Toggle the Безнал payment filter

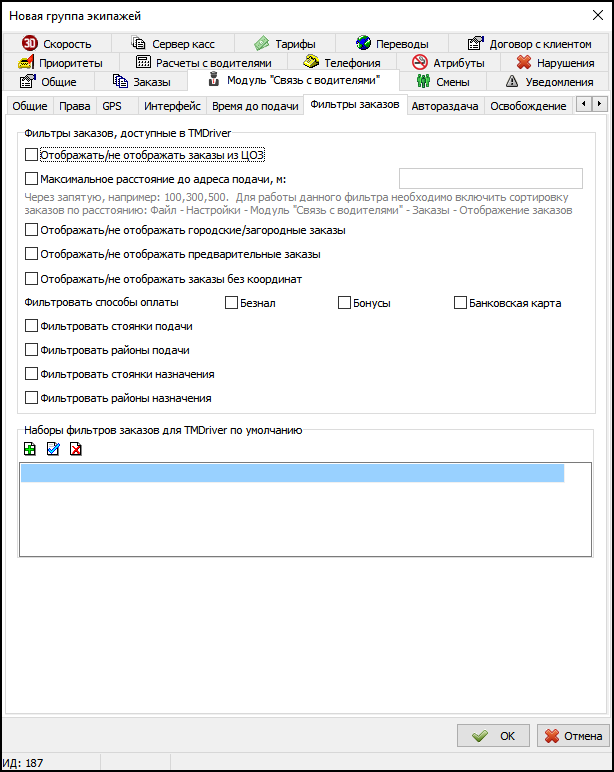pyautogui.click(x=231, y=303)
